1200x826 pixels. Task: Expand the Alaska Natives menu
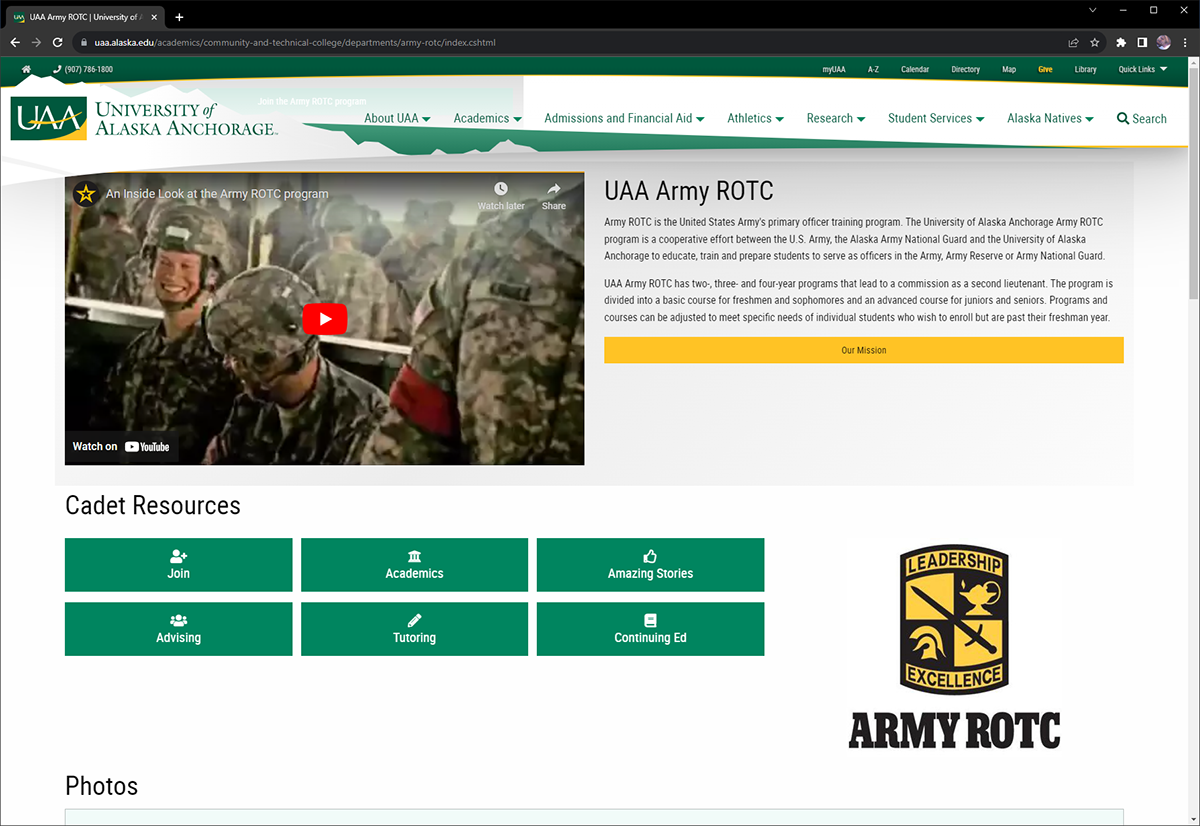1050,118
